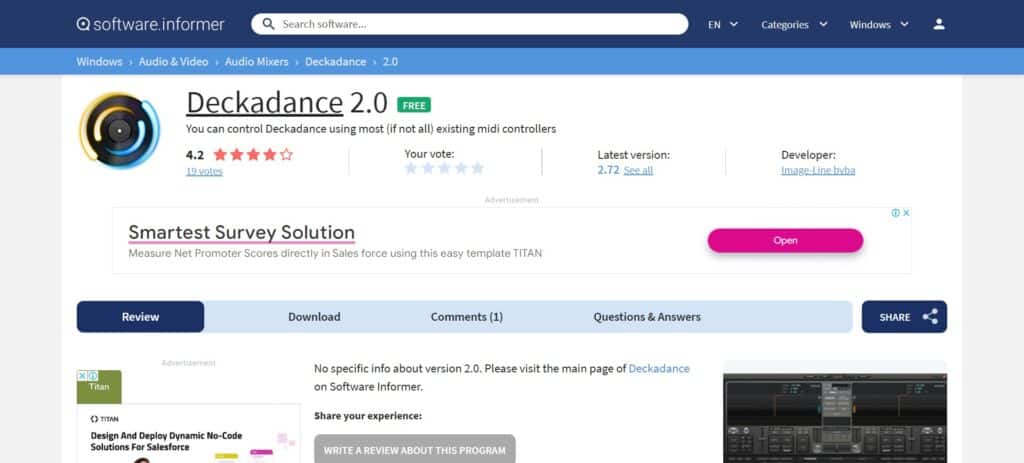Switch to the Download tab
1024x463 pixels.
(x=314, y=317)
